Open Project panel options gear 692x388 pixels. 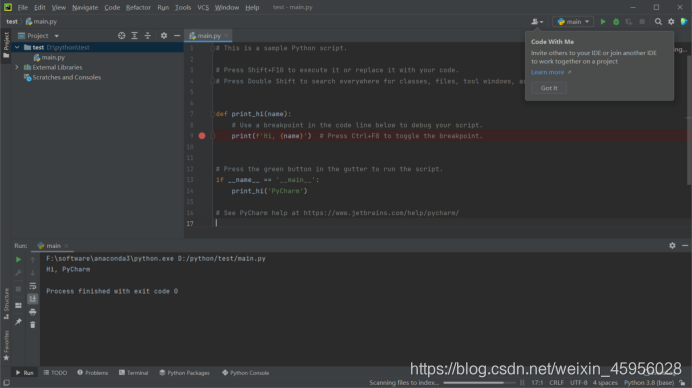click(x=164, y=36)
